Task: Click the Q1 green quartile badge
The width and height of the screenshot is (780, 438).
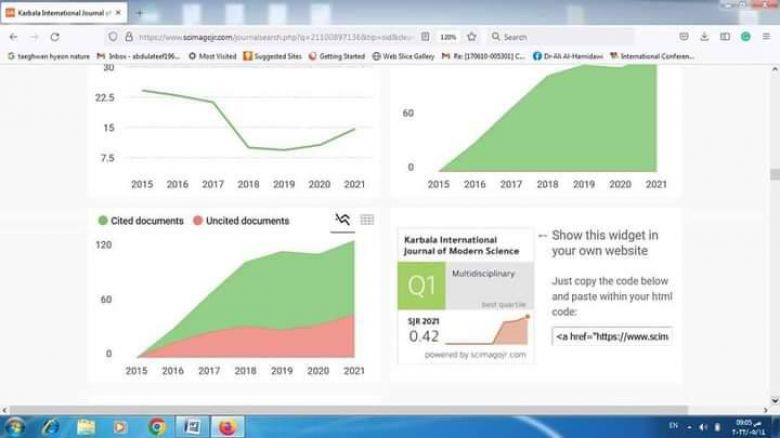Action: coord(422,287)
